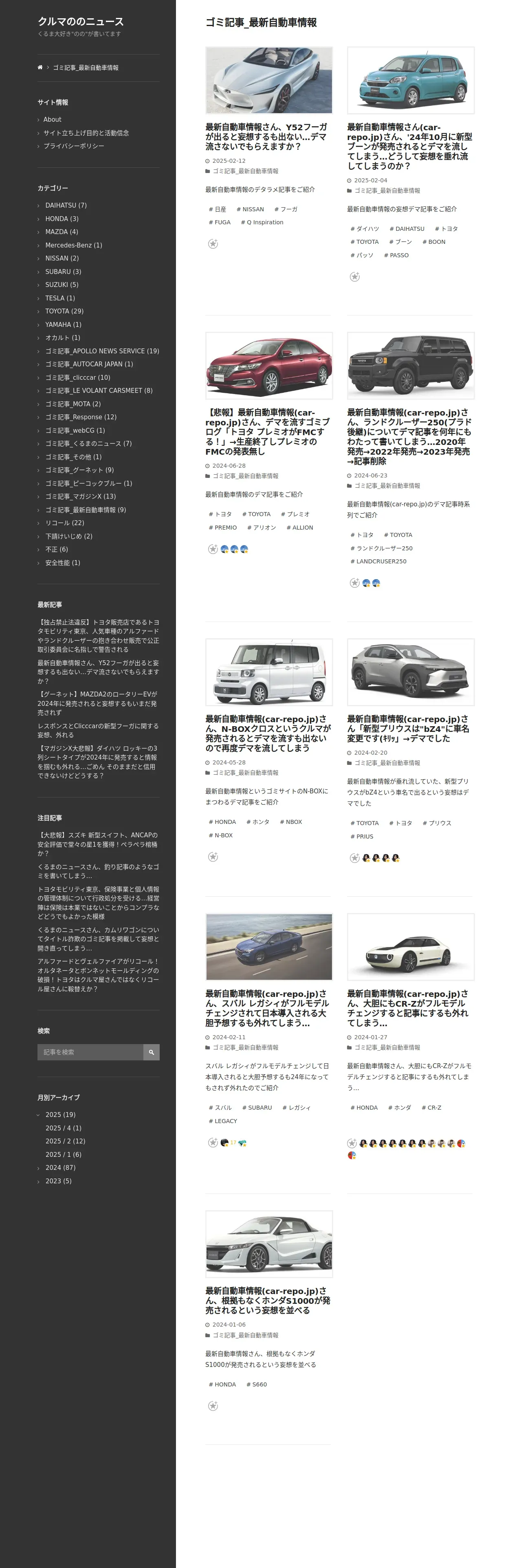Select SUBARU (3) category
523x1568 pixels.
coord(63,272)
